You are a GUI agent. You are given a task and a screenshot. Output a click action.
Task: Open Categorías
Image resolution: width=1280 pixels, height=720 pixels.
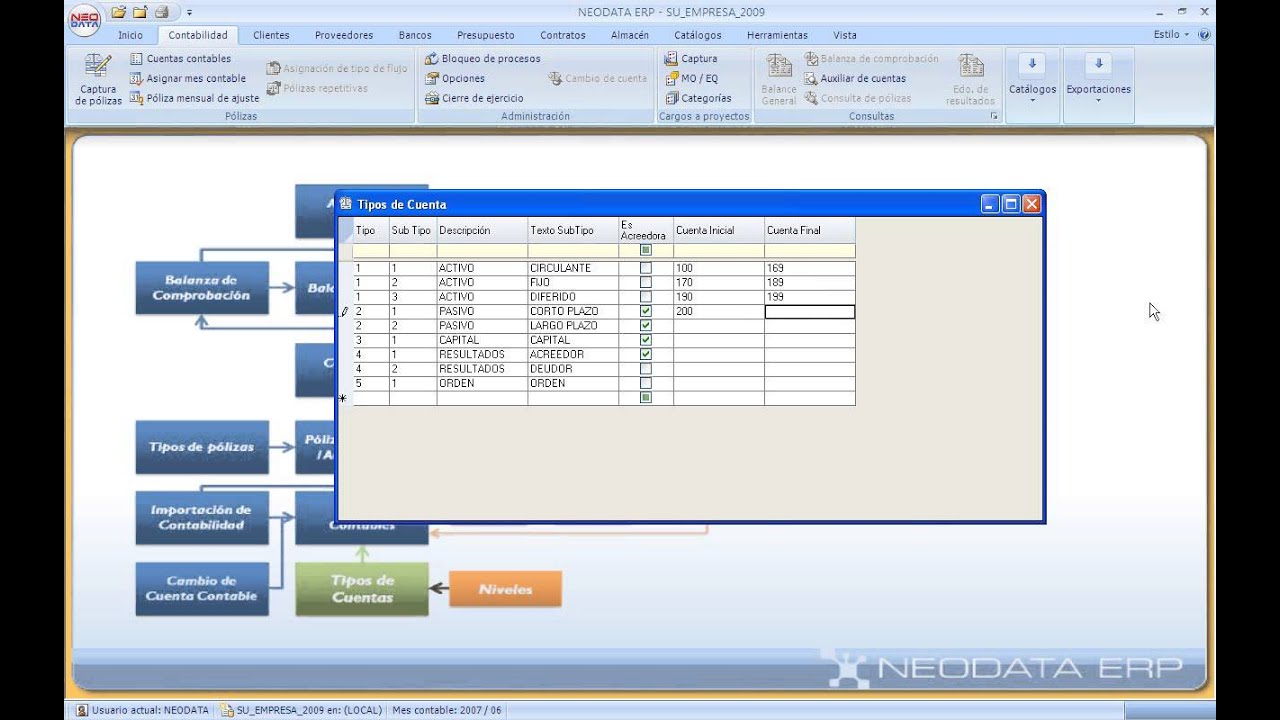pyautogui.click(x=698, y=98)
